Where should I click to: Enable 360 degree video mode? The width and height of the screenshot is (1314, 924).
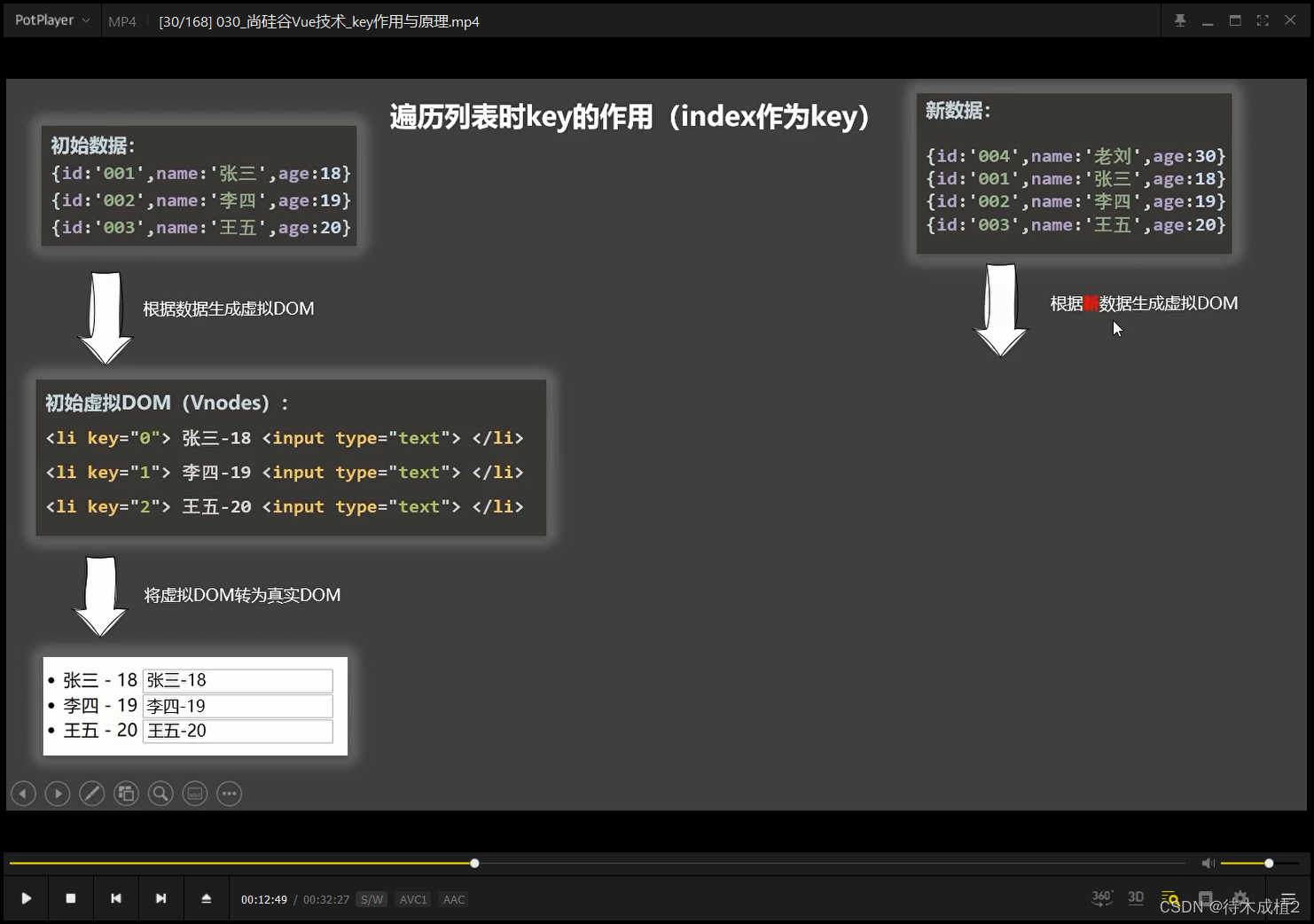[x=1101, y=898]
